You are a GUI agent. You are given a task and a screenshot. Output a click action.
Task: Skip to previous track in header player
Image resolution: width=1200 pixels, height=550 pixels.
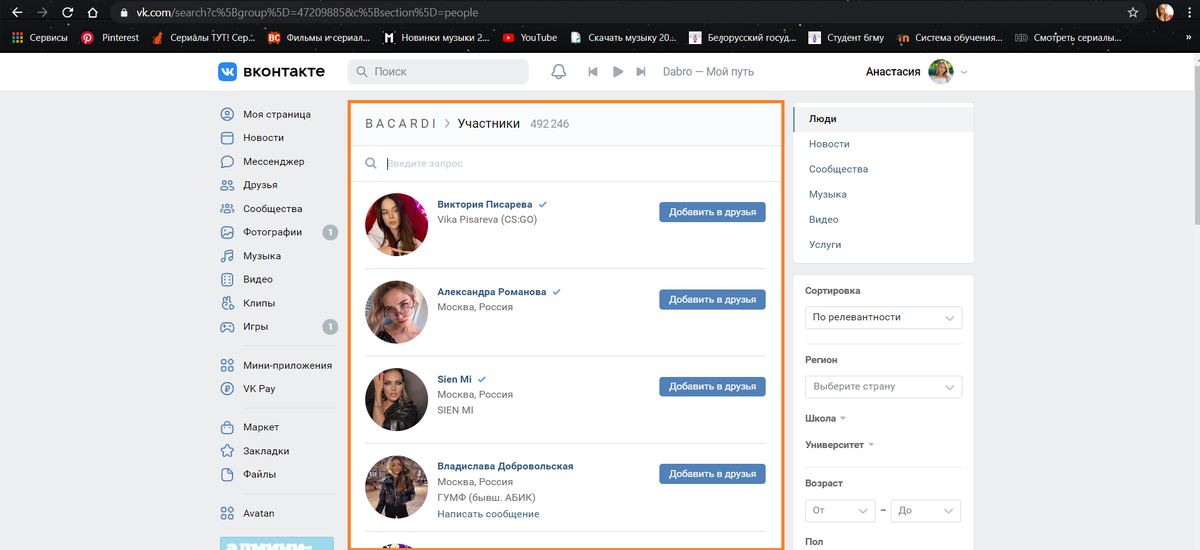point(593,72)
